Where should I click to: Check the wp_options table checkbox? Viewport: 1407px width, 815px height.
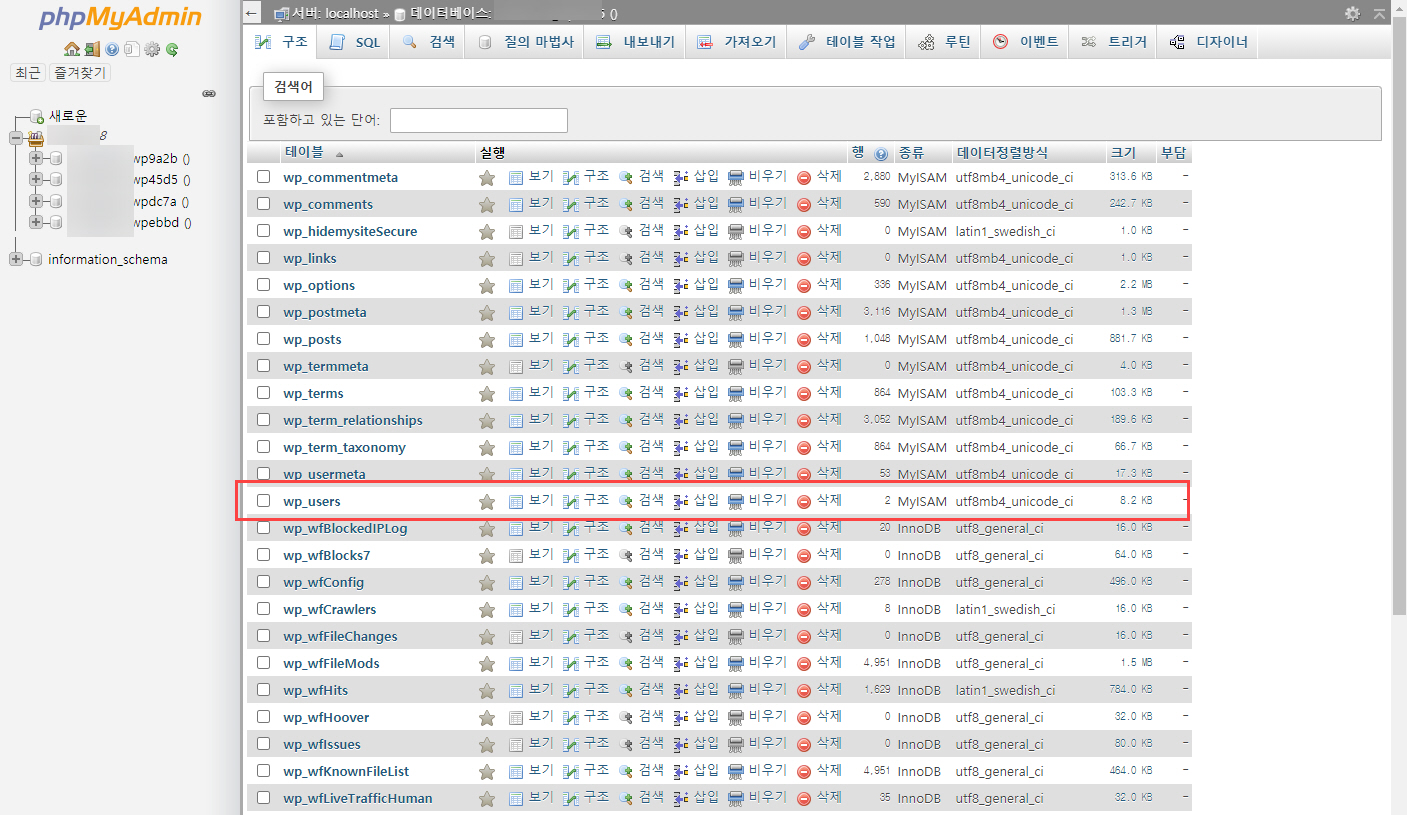point(264,285)
